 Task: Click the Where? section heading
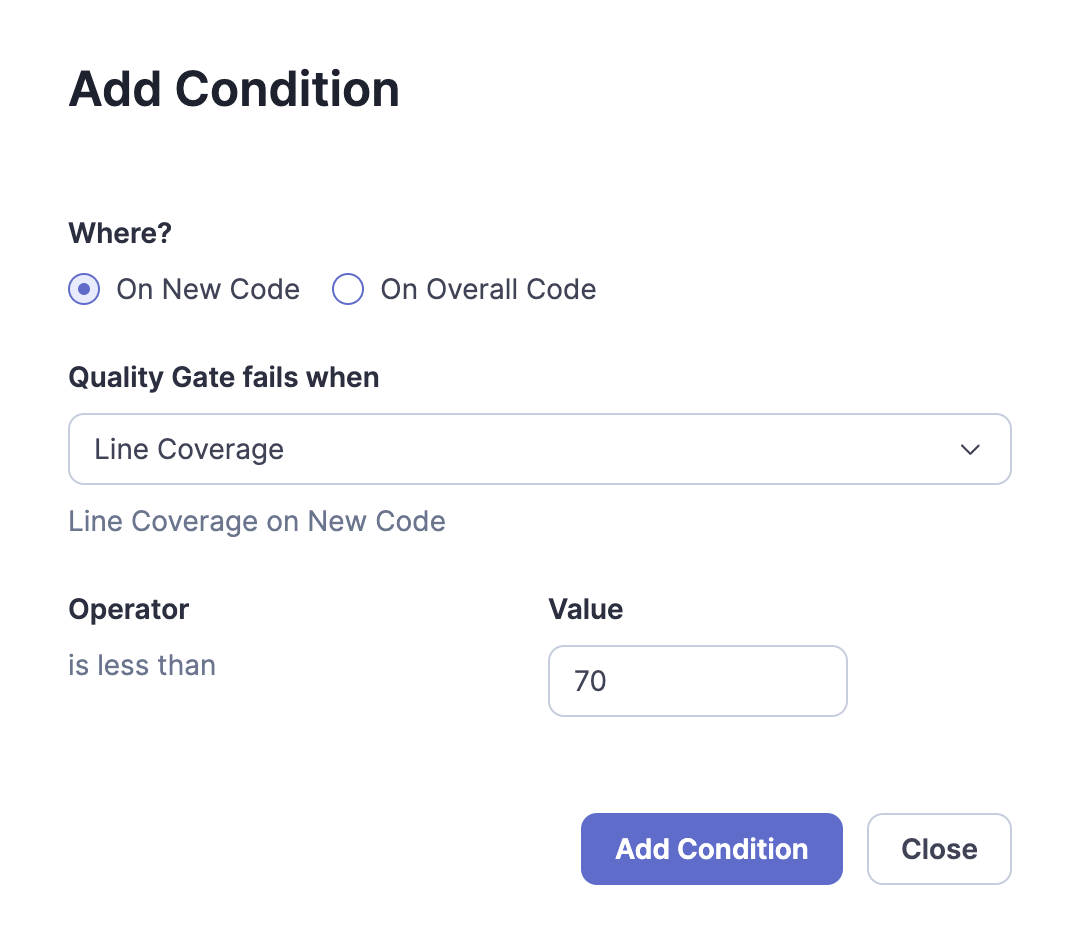[119, 233]
